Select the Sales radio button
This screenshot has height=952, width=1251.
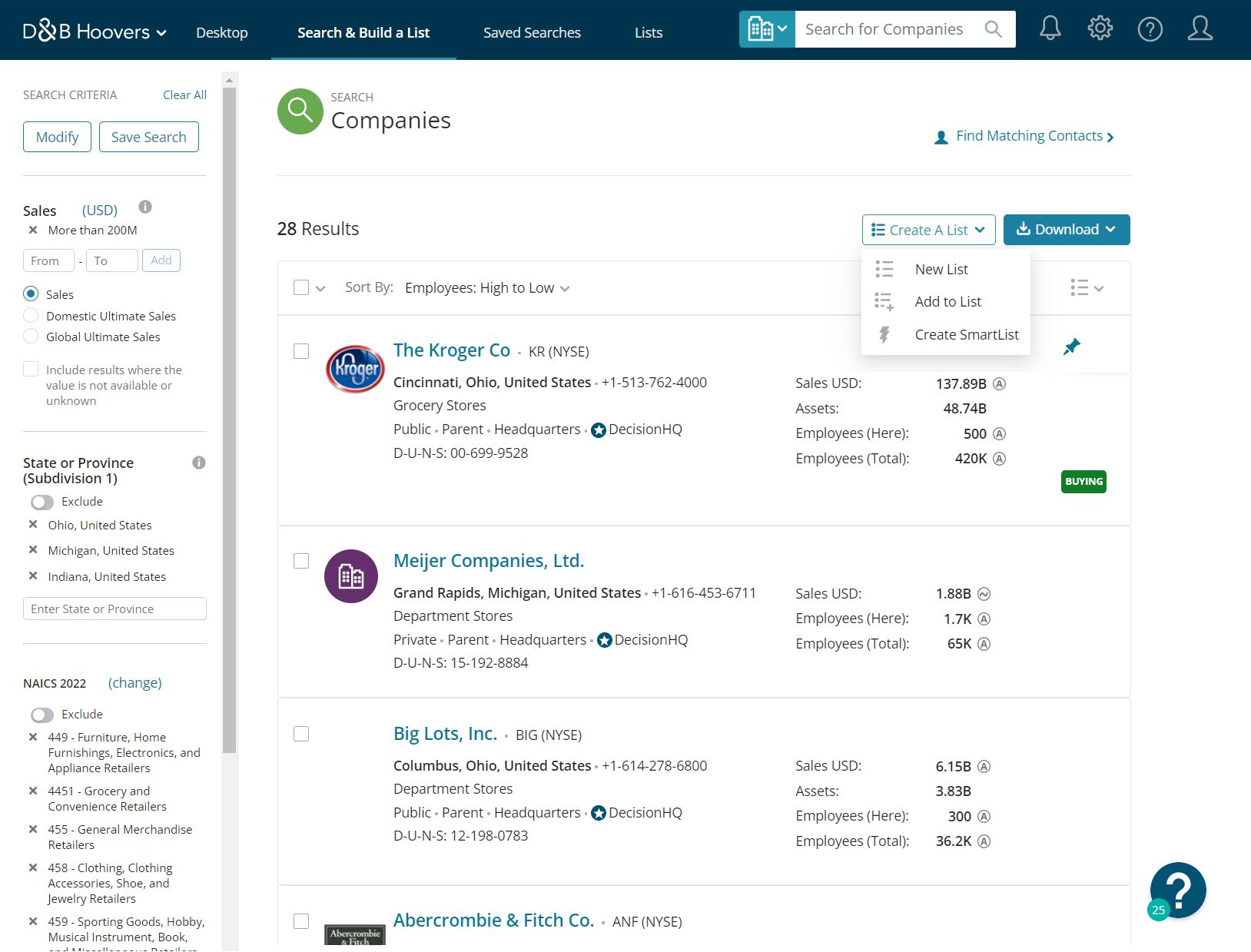(x=31, y=294)
